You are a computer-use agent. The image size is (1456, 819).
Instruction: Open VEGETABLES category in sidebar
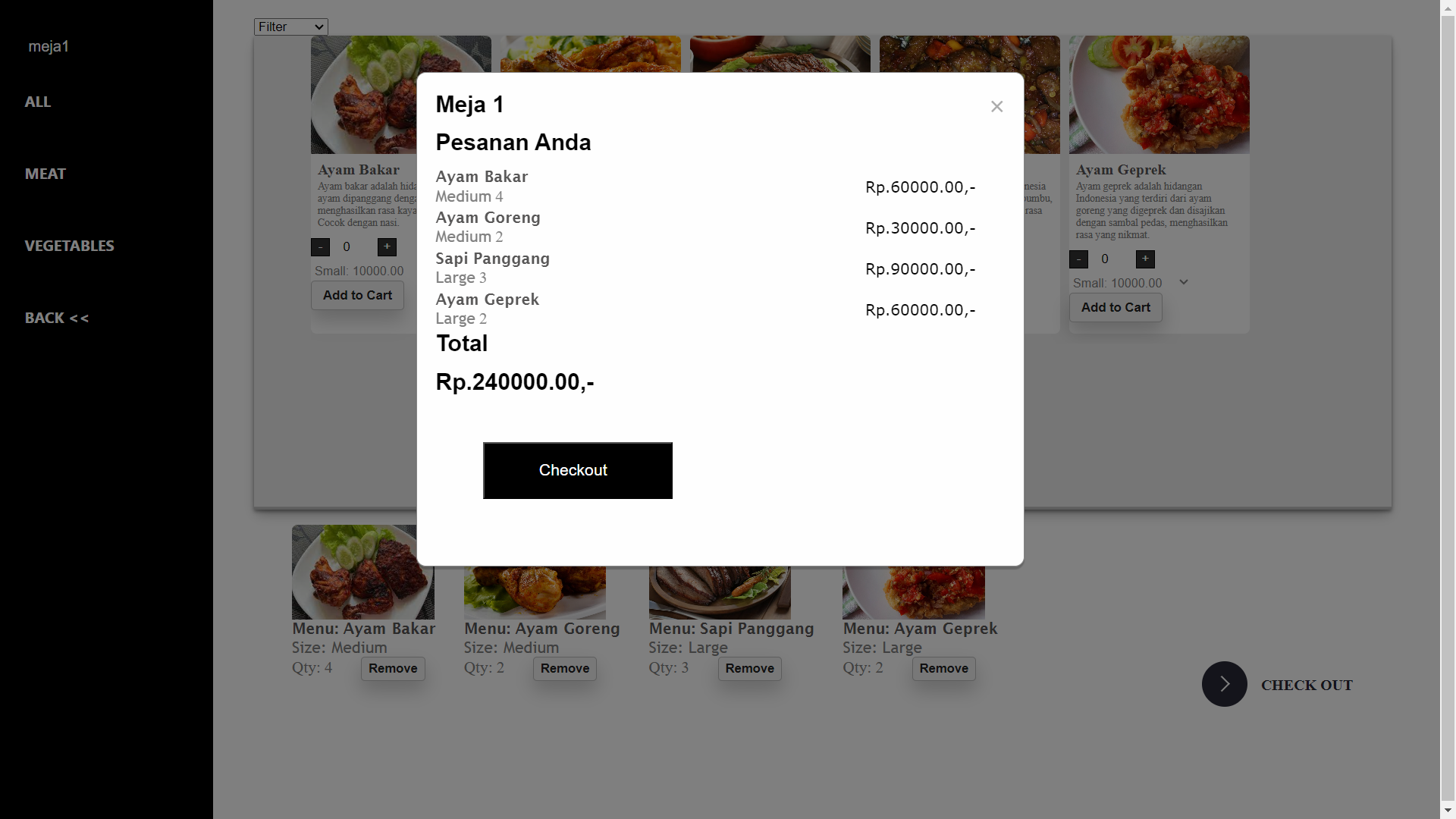click(x=69, y=246)
